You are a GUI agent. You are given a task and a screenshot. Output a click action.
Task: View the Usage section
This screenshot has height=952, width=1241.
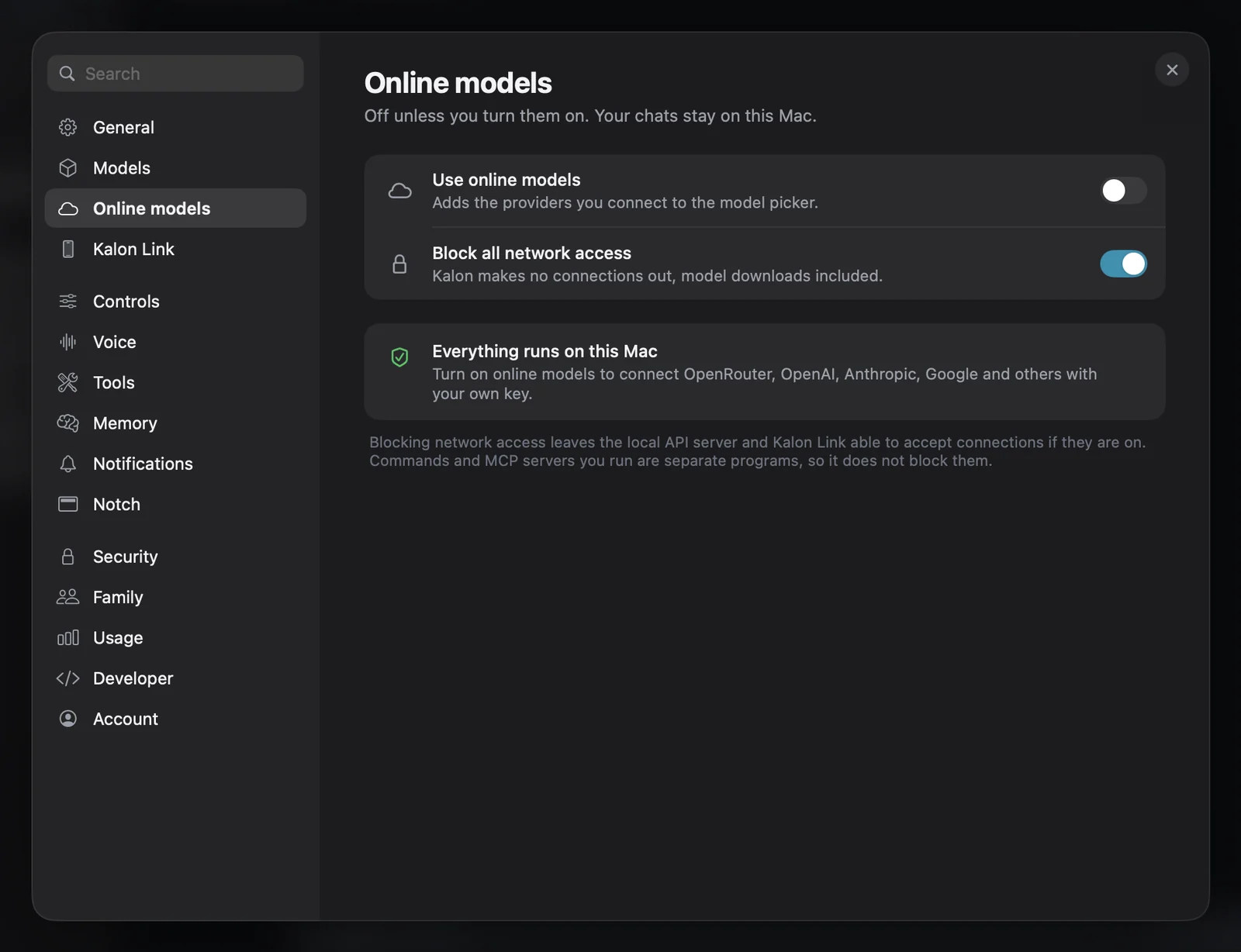(x=175, y=637)
